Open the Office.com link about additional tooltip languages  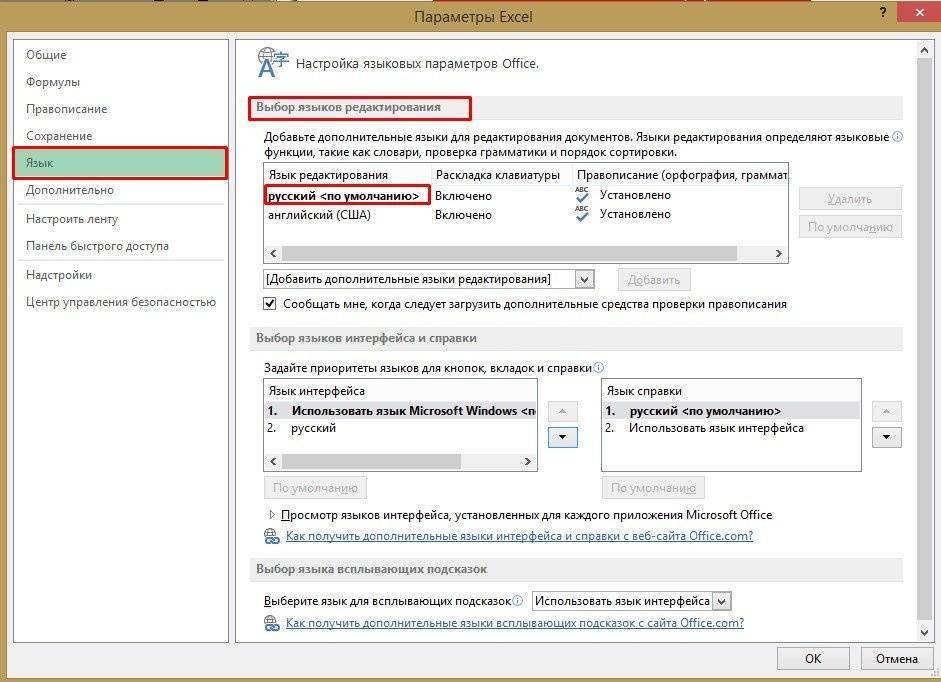pos(500,622)
